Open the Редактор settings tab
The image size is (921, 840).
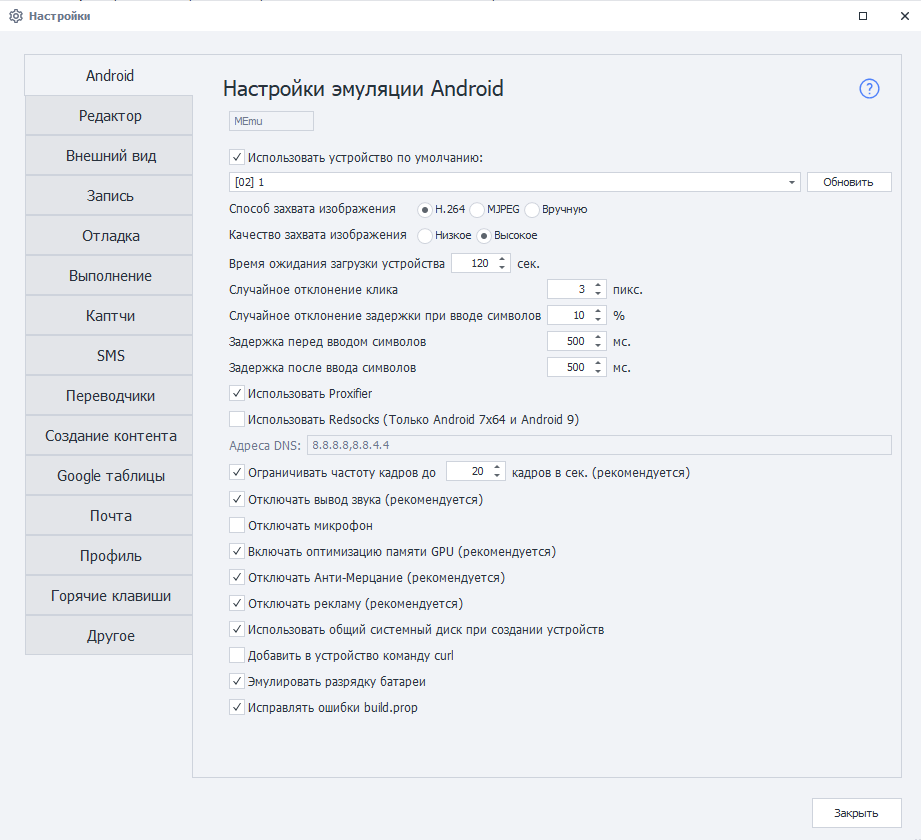click(x=110, y=116)
